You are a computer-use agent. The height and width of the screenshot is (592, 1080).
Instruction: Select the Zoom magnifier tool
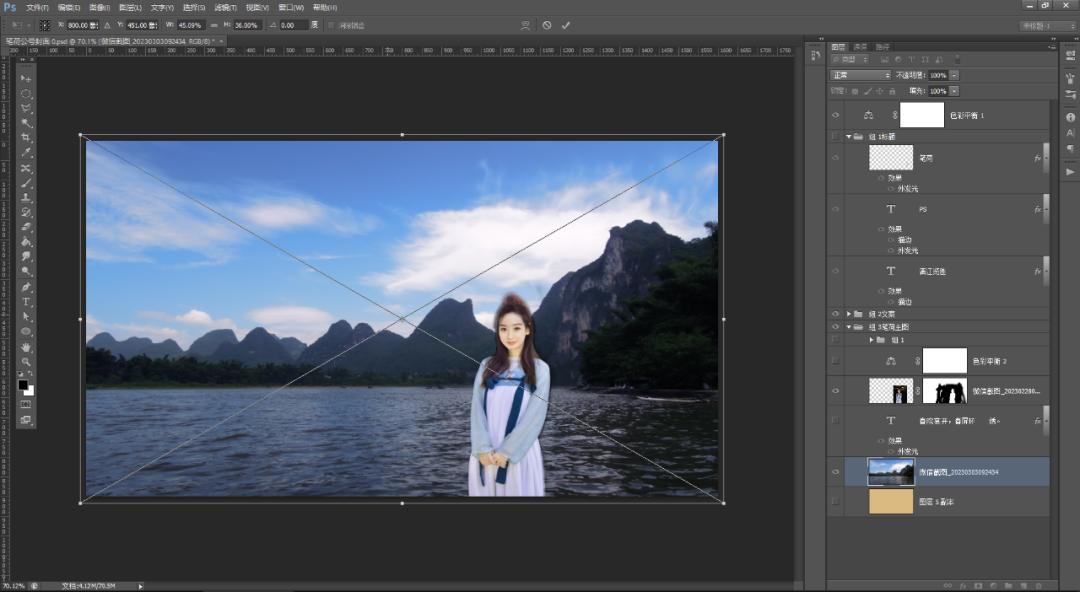pos(26,362)
